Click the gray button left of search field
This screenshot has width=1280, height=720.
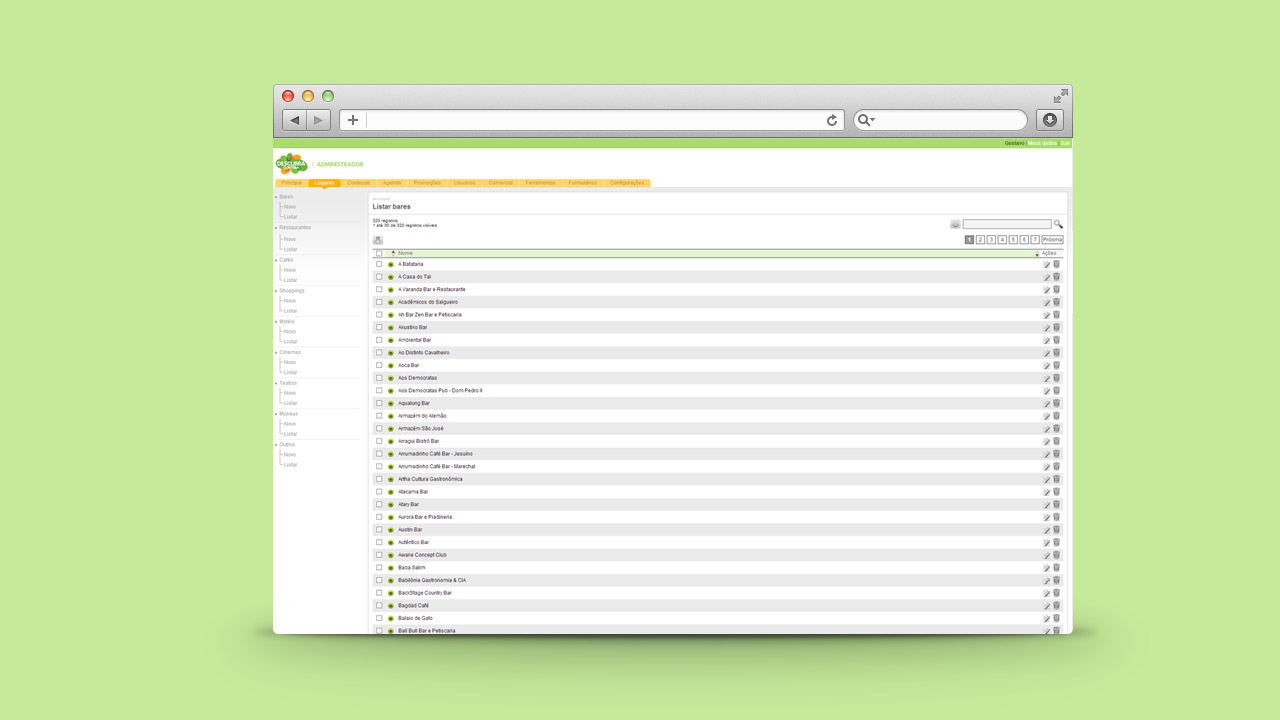click(955, 224)
